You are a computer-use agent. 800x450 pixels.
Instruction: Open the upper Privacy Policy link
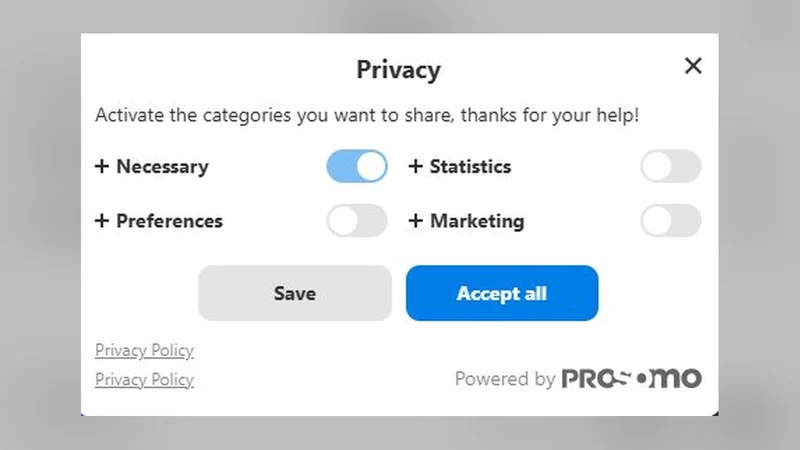point(144,351)
